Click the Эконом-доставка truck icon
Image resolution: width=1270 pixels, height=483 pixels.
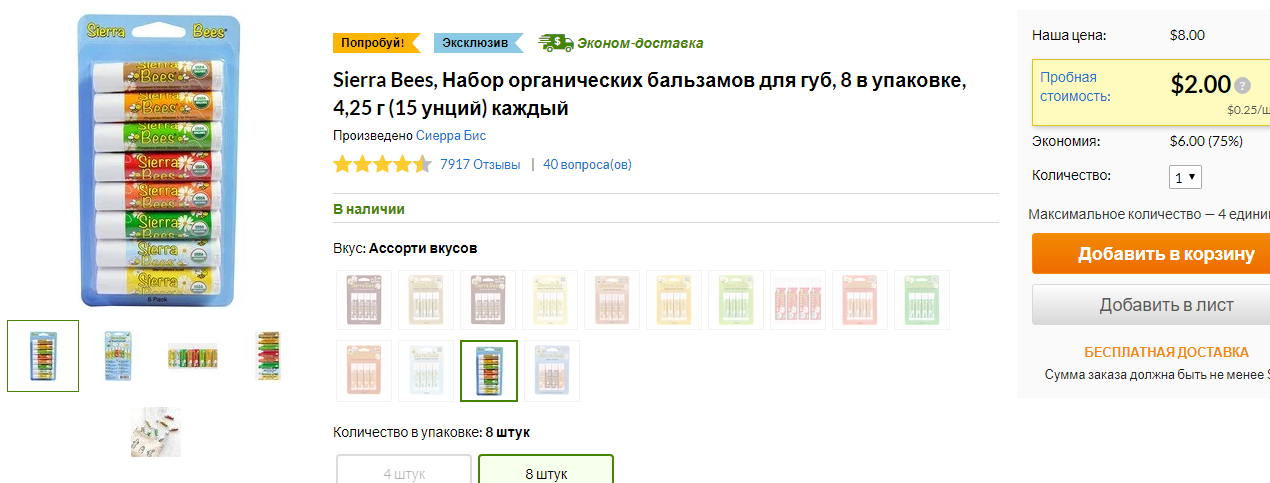pyautogui.click(x=555, y=43)
